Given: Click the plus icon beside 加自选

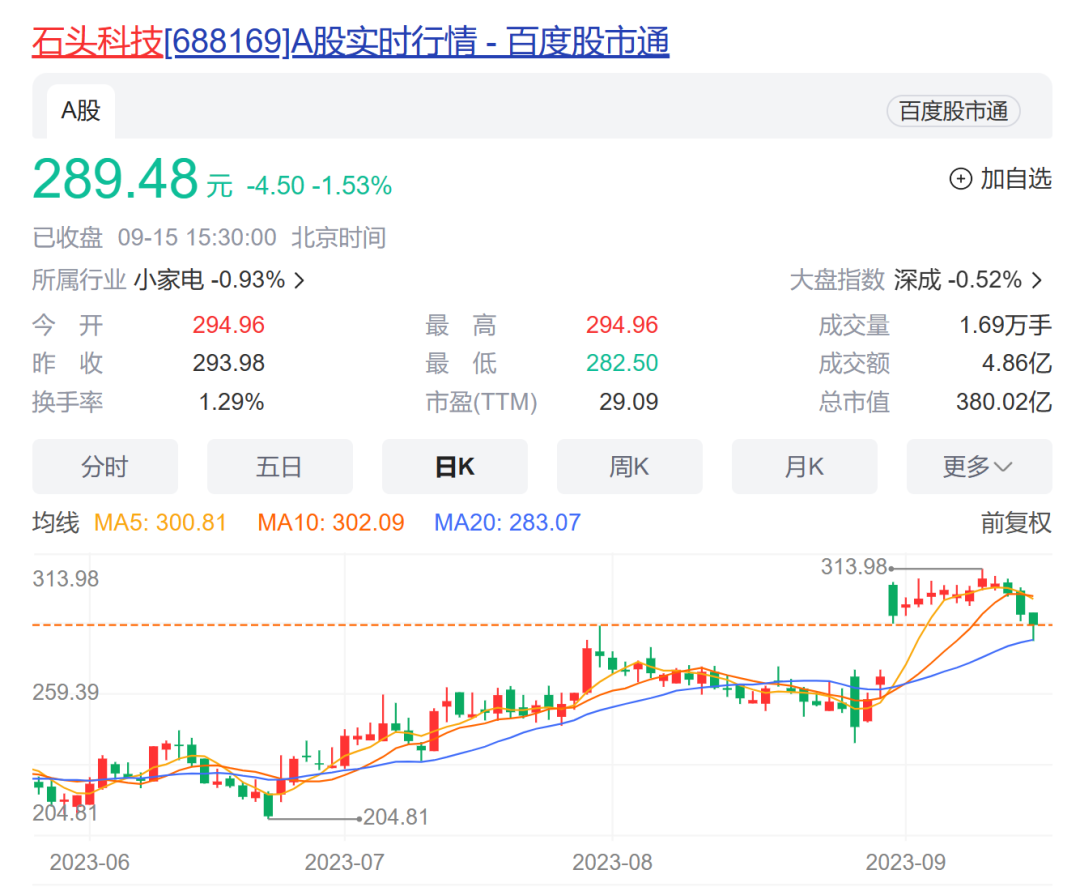Looking at the screenshot, I should tap(960, 179).
